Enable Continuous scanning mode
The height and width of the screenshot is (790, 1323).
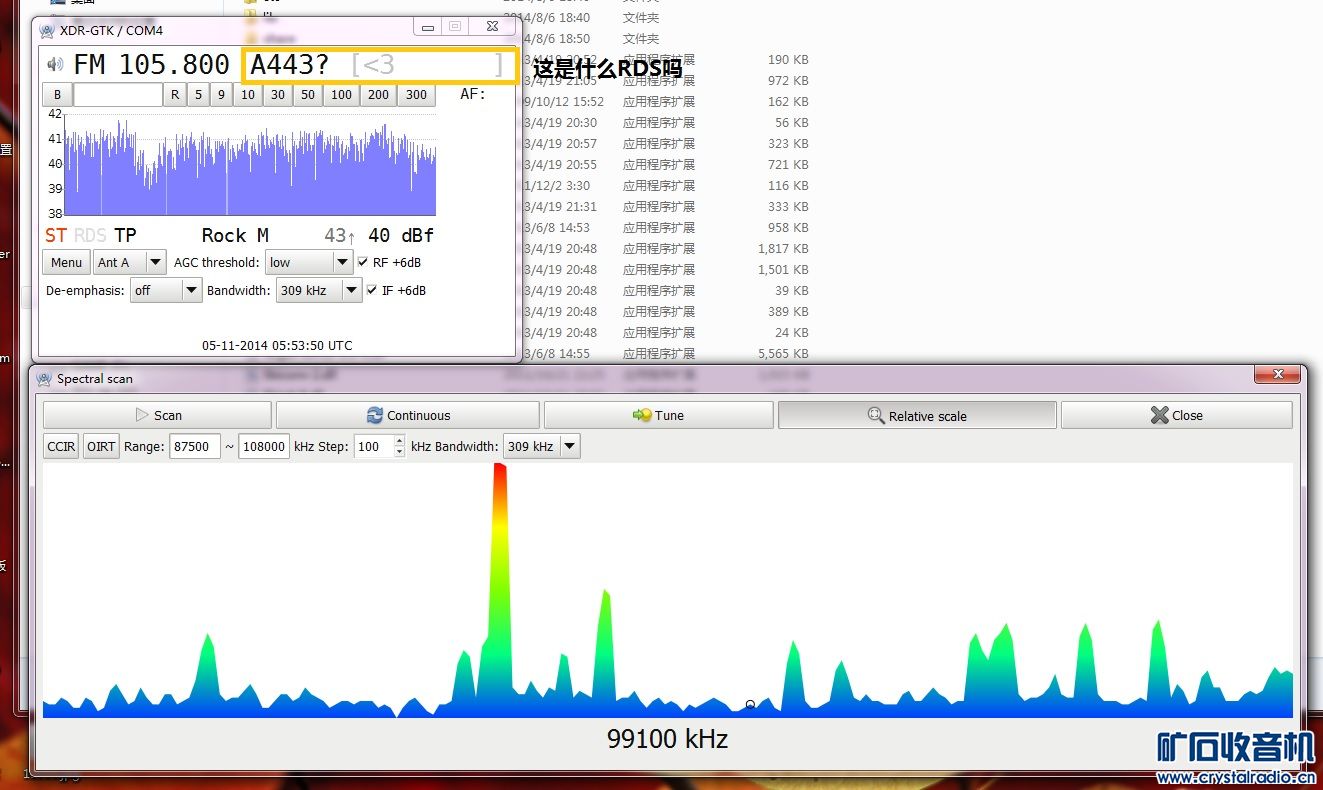point(408,415)
